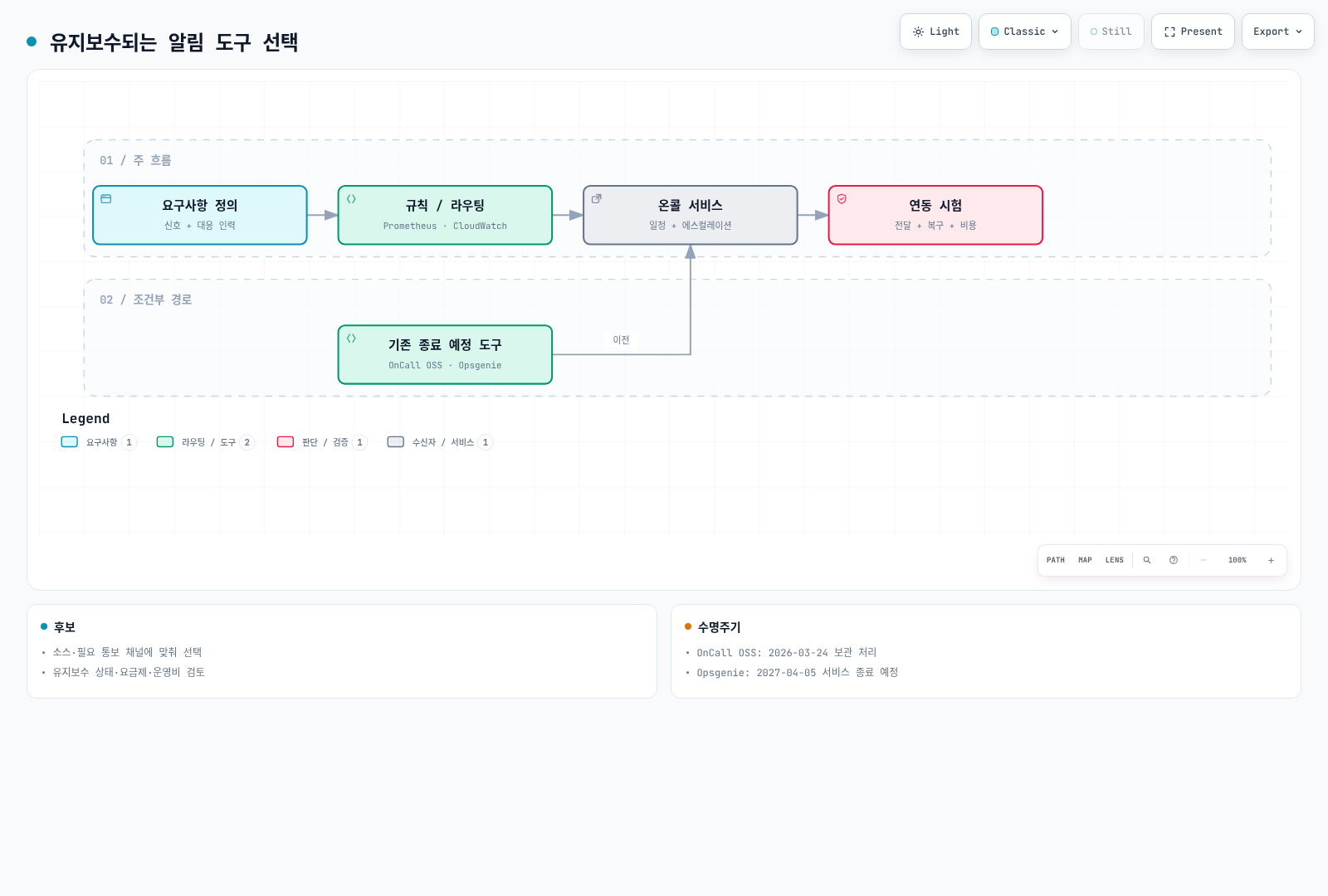
Task: Click the 후보 panel heading
Action: (64, 627)
